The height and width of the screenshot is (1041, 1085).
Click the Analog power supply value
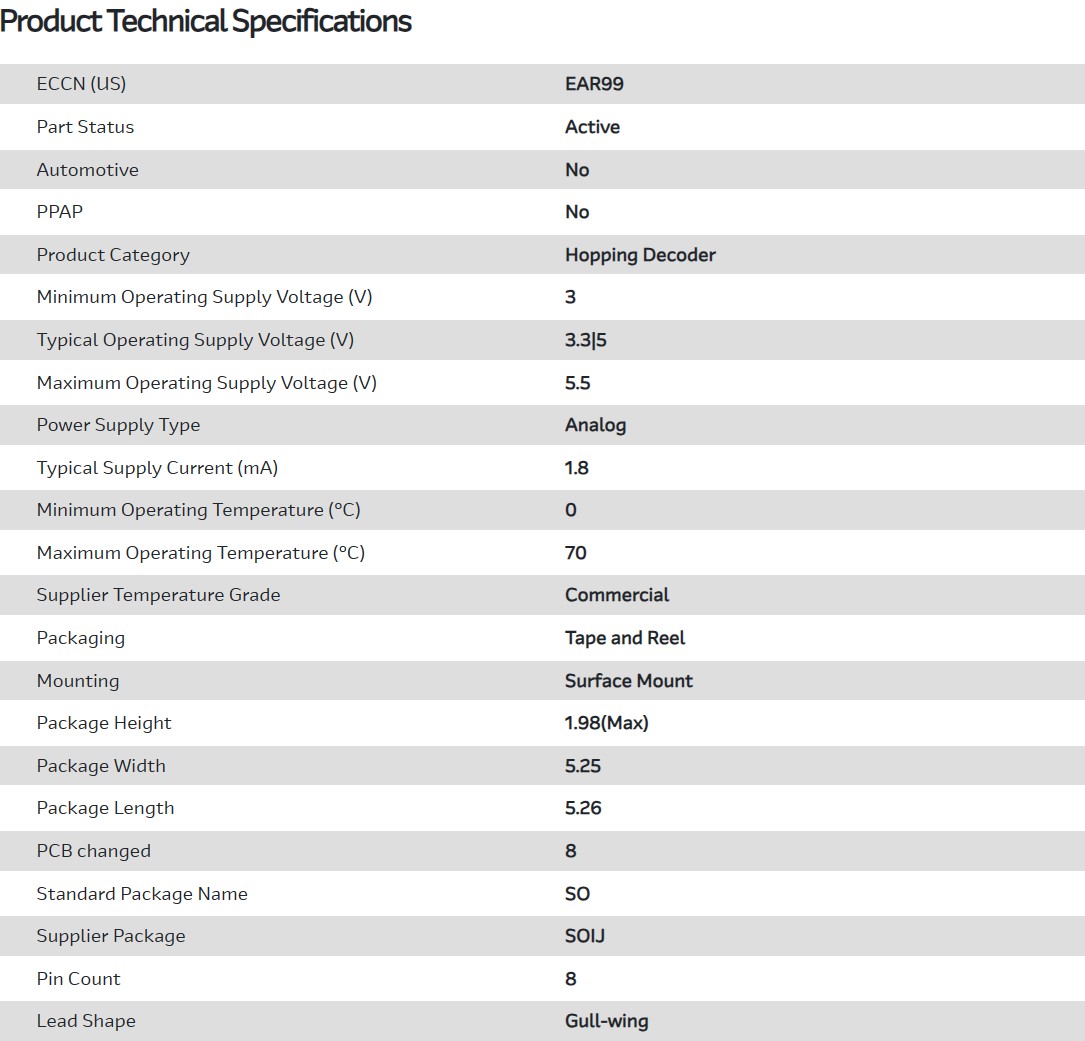[x=595, y=425]
